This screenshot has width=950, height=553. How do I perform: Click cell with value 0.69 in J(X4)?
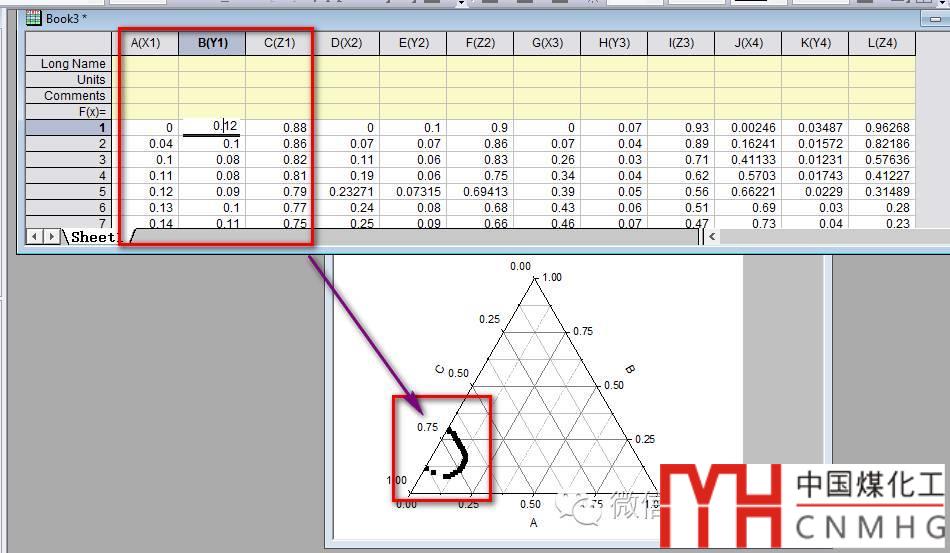point(748,208)
